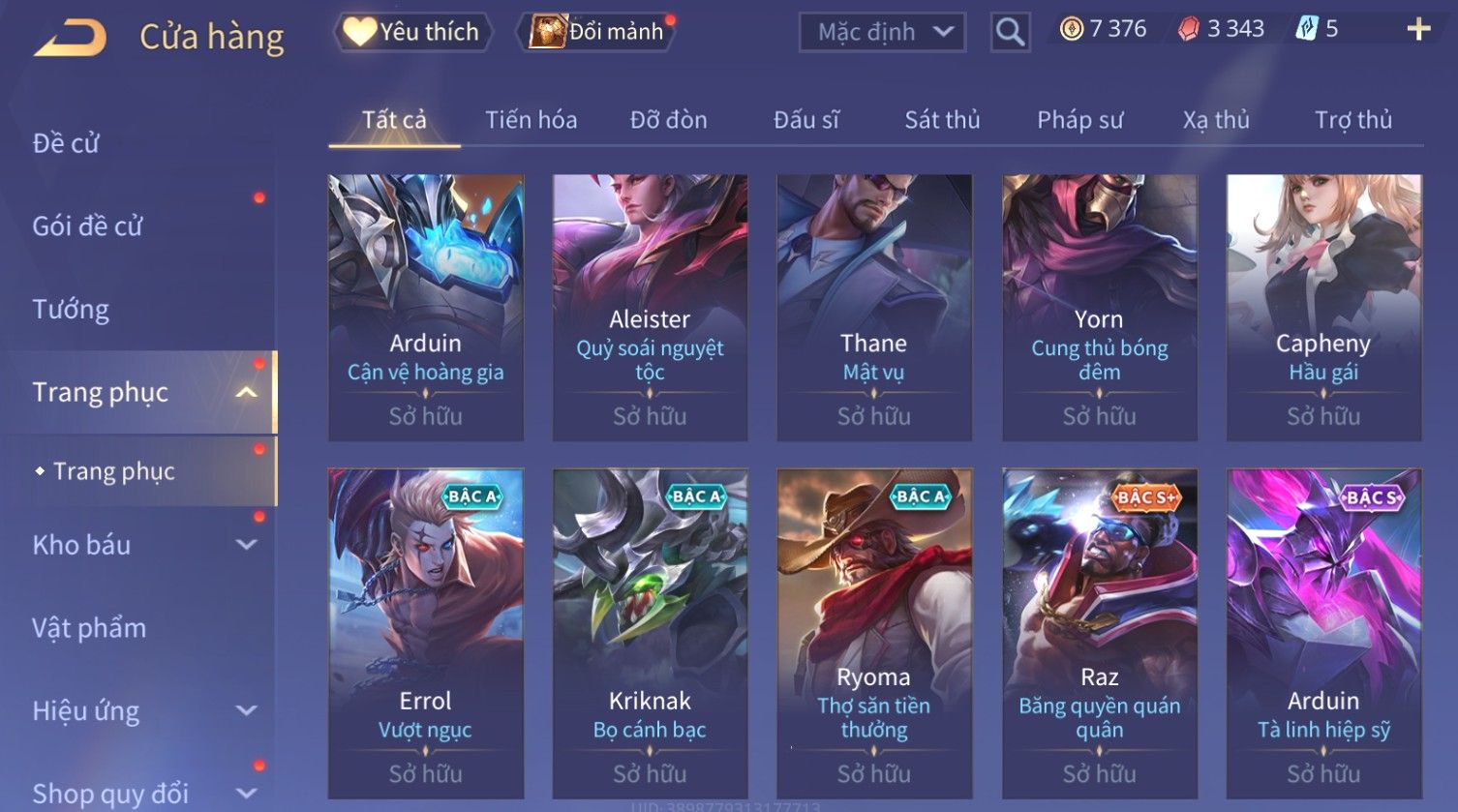Open Đổi mảnh fragment exchange chest
This screenshot has height=812, width=1458.
click(x=547, y=32)
